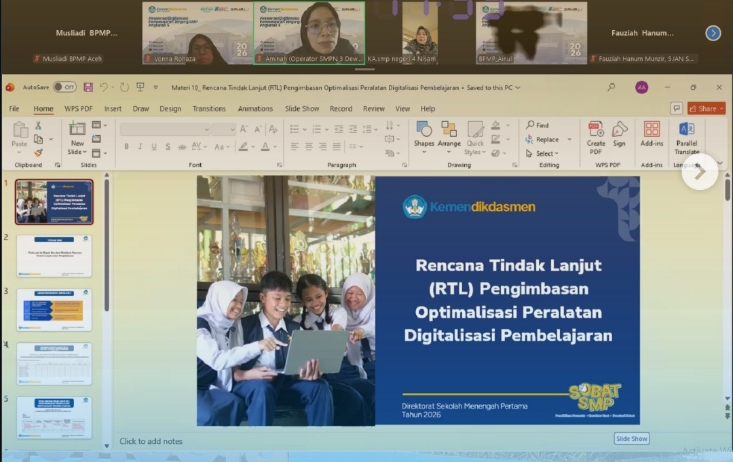Toggle the AutoSave switch
The width and height of the screenshot is (733, 462).
click(x=65, y=87)
